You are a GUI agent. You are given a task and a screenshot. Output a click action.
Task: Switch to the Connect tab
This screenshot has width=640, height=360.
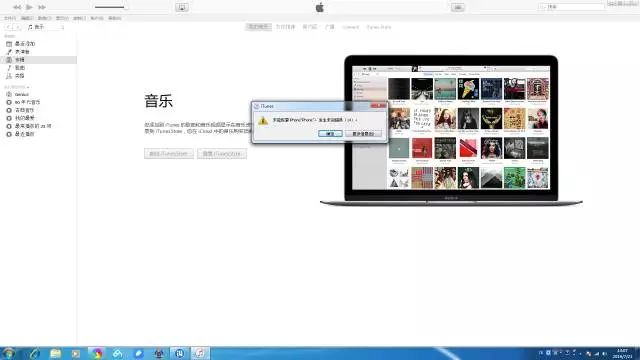click(351, 27)
